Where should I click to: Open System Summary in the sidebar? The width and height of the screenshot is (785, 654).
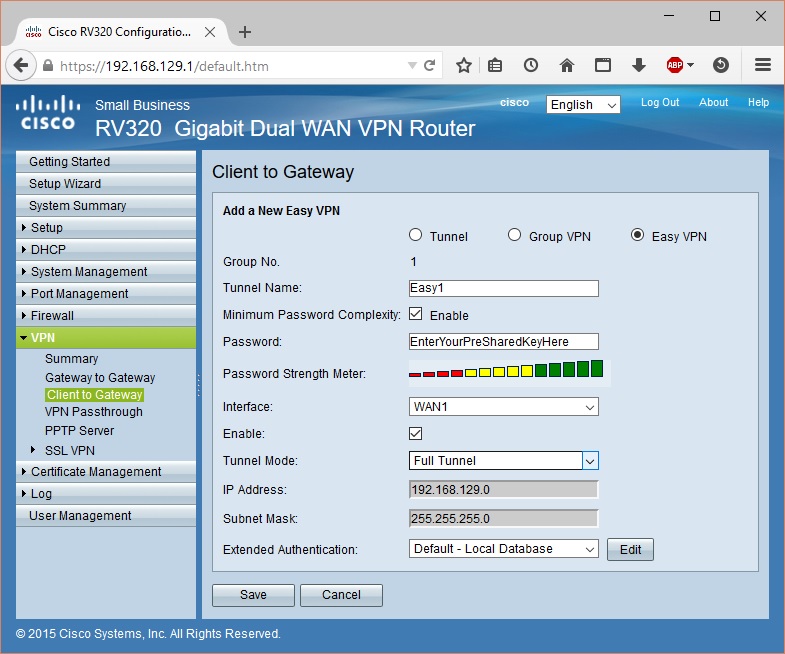[106, 206]
